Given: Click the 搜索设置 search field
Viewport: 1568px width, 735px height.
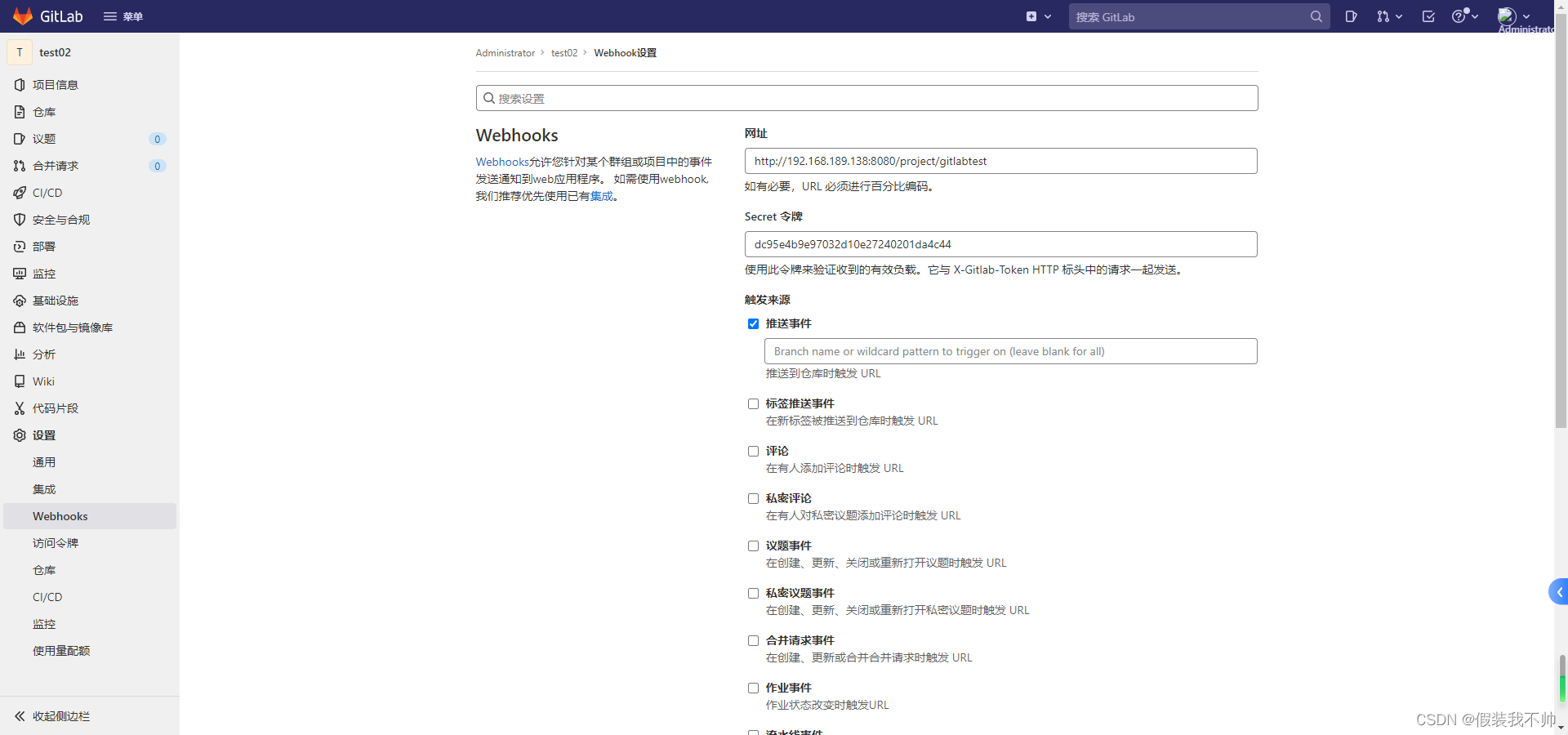Looking at the screenshot, I should click(x=866, y=98).
